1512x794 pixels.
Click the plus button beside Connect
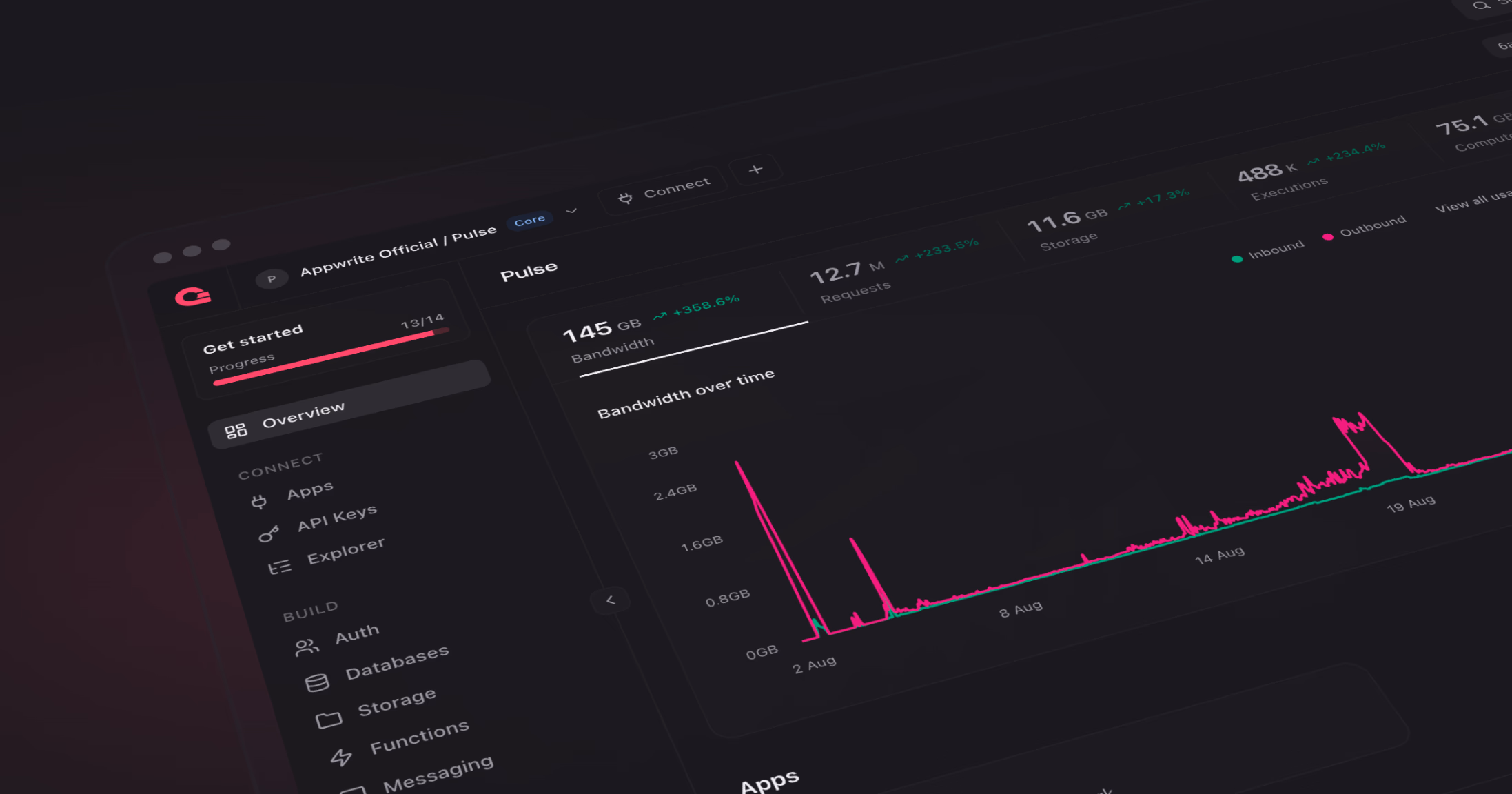[756, 170]
